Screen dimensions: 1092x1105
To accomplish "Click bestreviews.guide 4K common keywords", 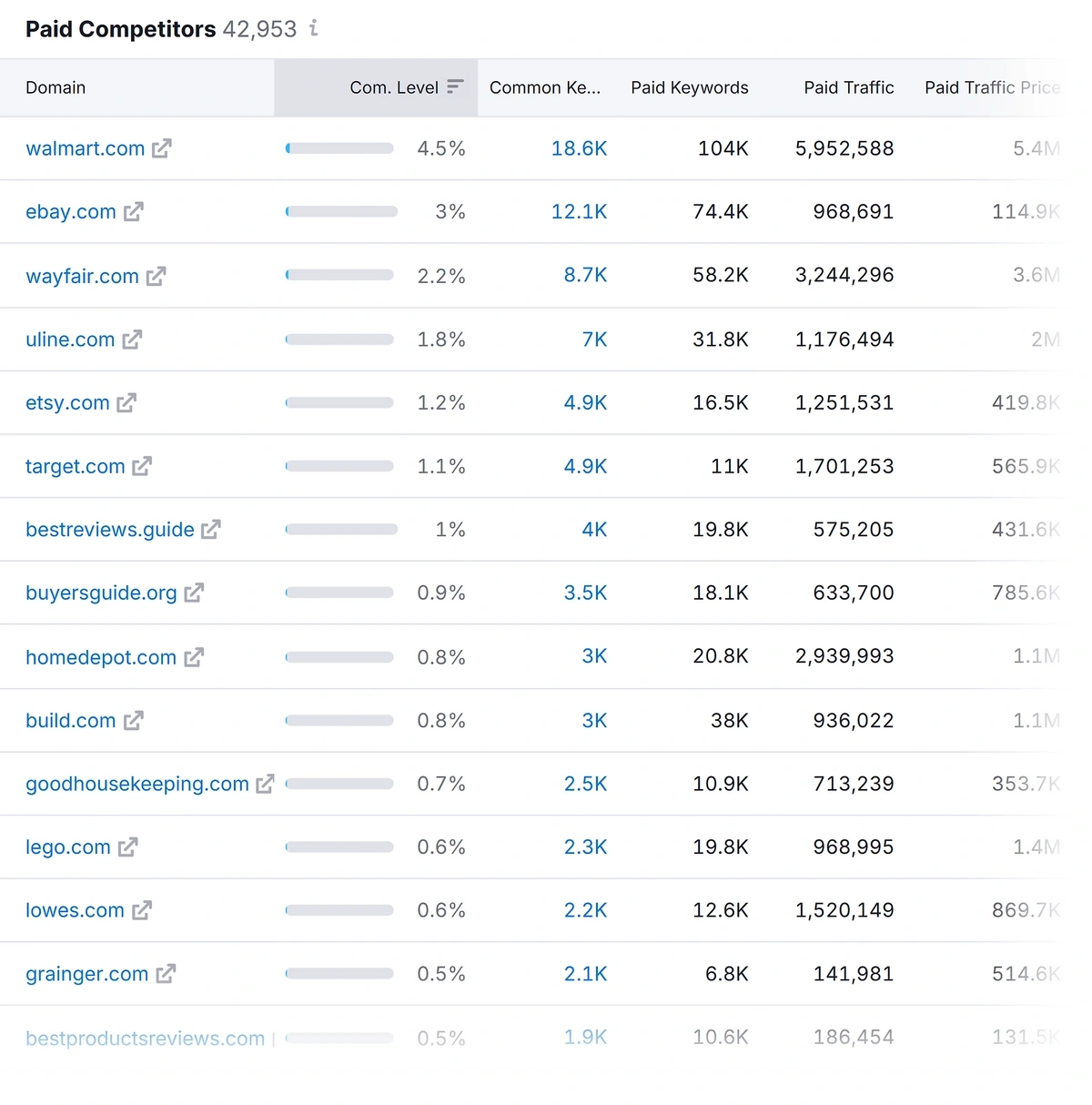I will [x=594, y=529].
